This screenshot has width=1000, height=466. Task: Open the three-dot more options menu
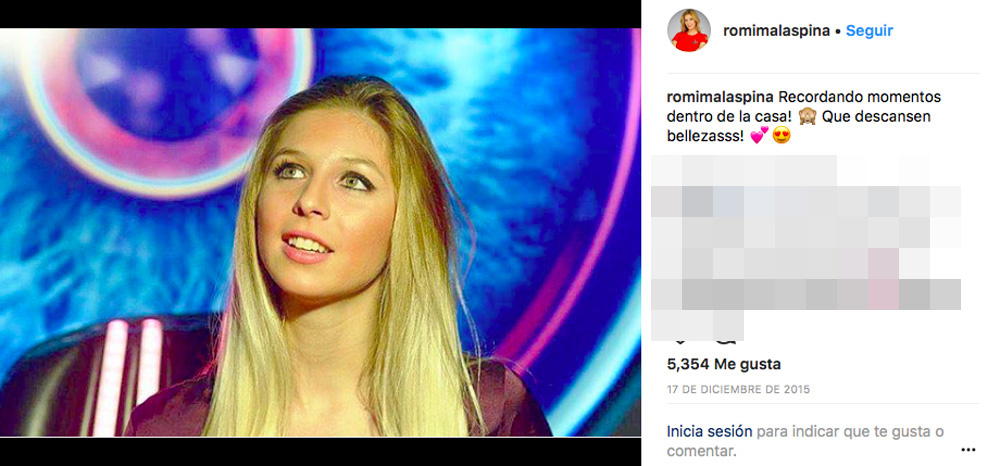968,450
